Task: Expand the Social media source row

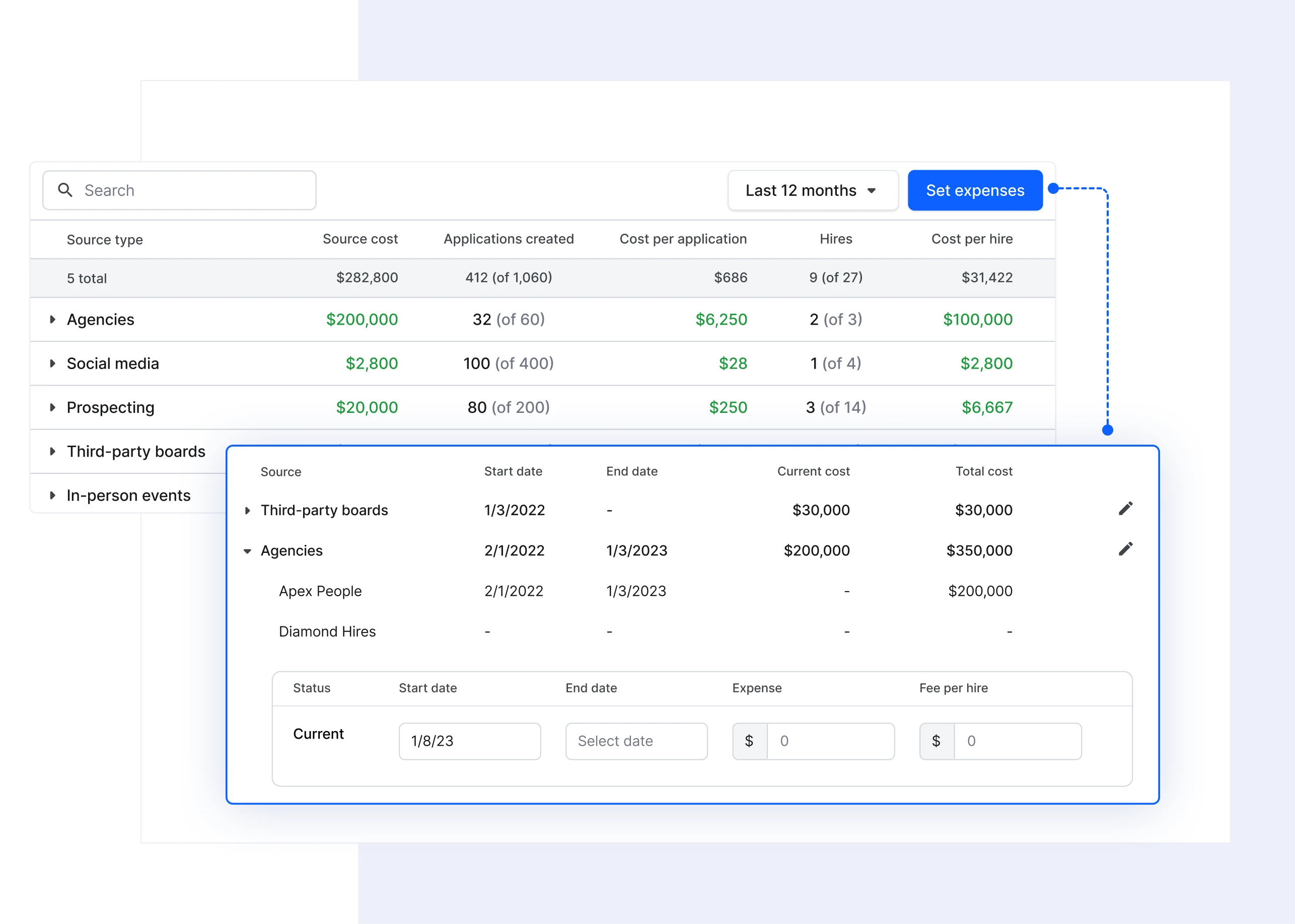Action: (x=53, y=364)
